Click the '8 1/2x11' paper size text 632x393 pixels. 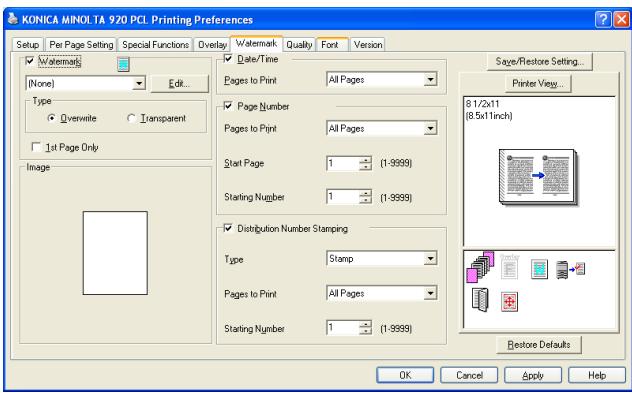[482, 104]
